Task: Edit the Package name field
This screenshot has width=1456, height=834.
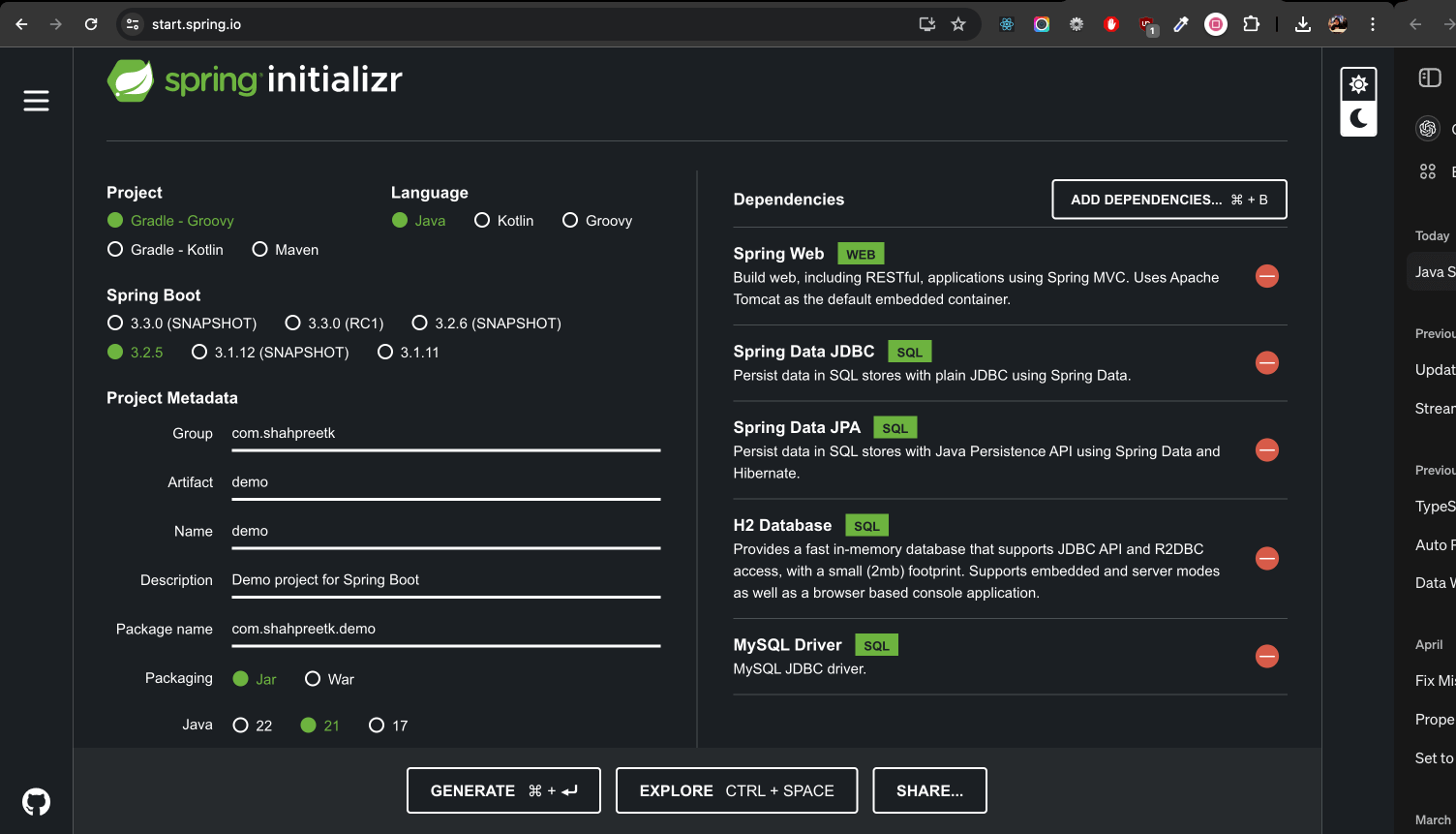Action: [446, 630]
